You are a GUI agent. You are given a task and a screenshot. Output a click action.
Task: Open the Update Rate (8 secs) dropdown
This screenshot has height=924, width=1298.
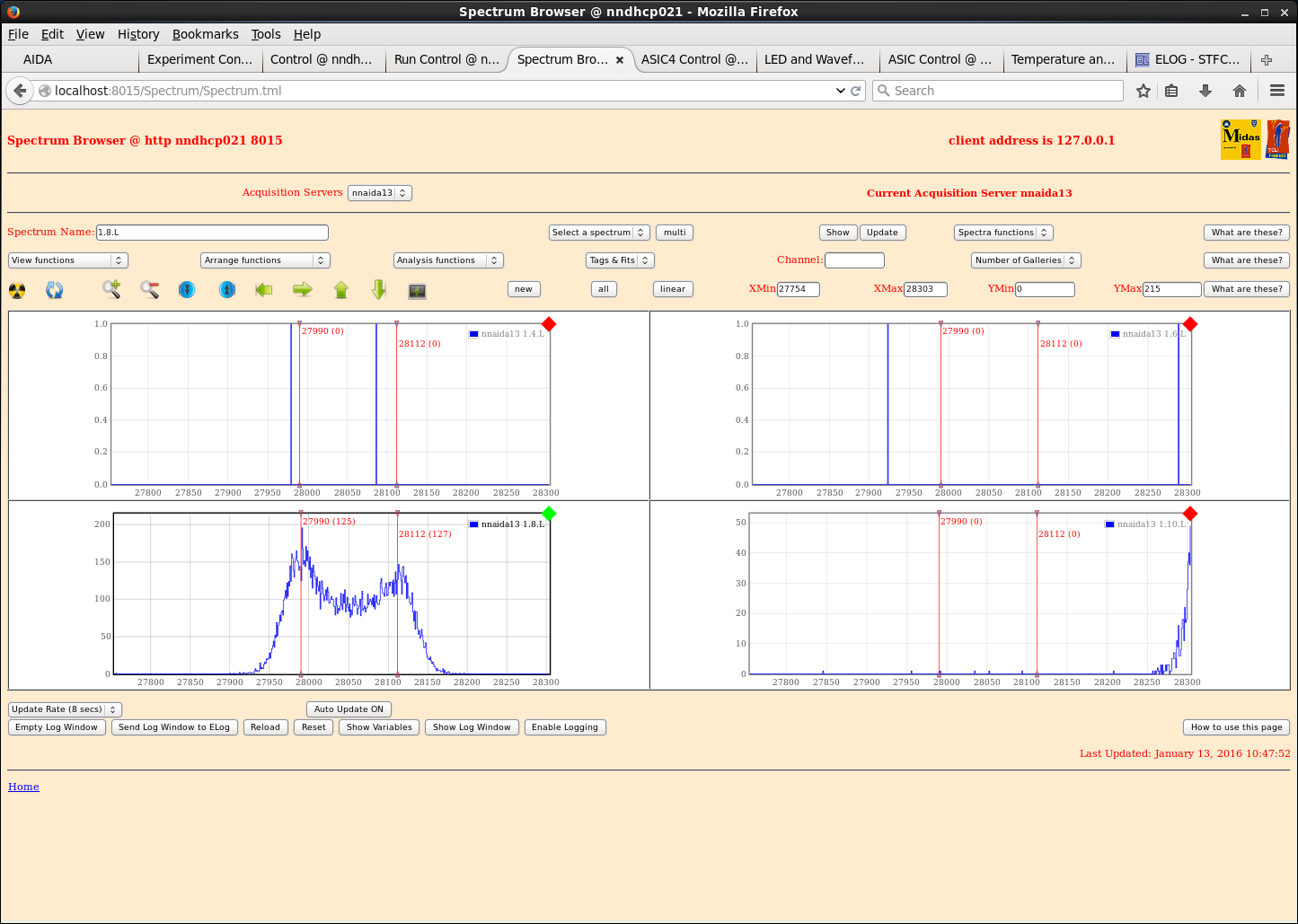[x=65, y=709]
